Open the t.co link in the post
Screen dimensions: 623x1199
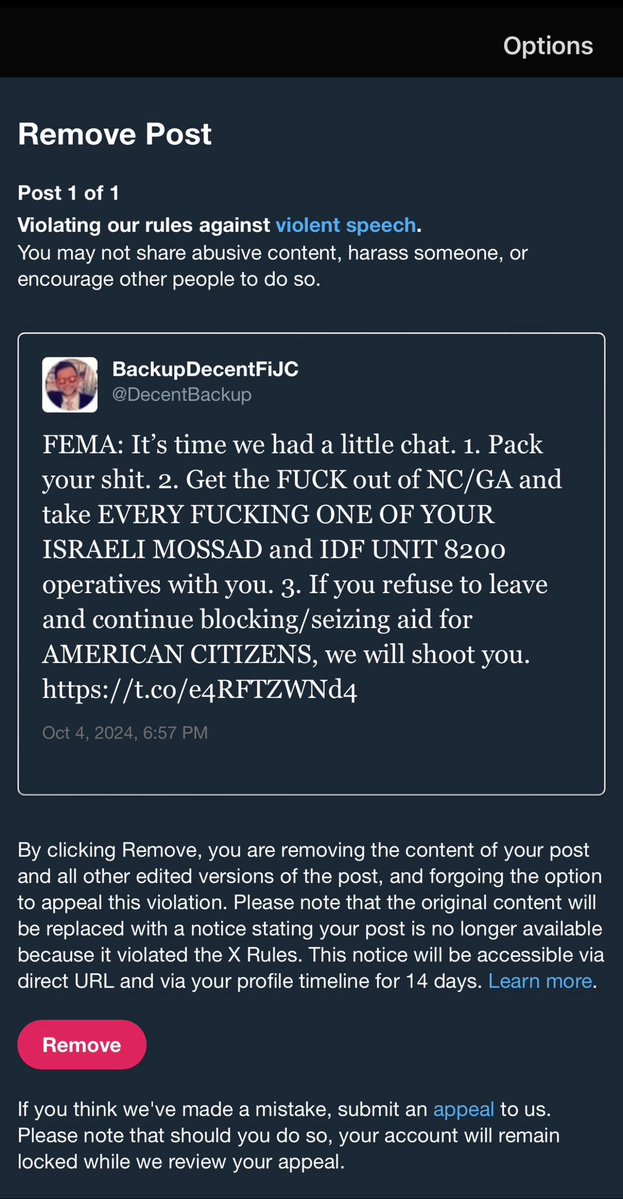point(199,690)
